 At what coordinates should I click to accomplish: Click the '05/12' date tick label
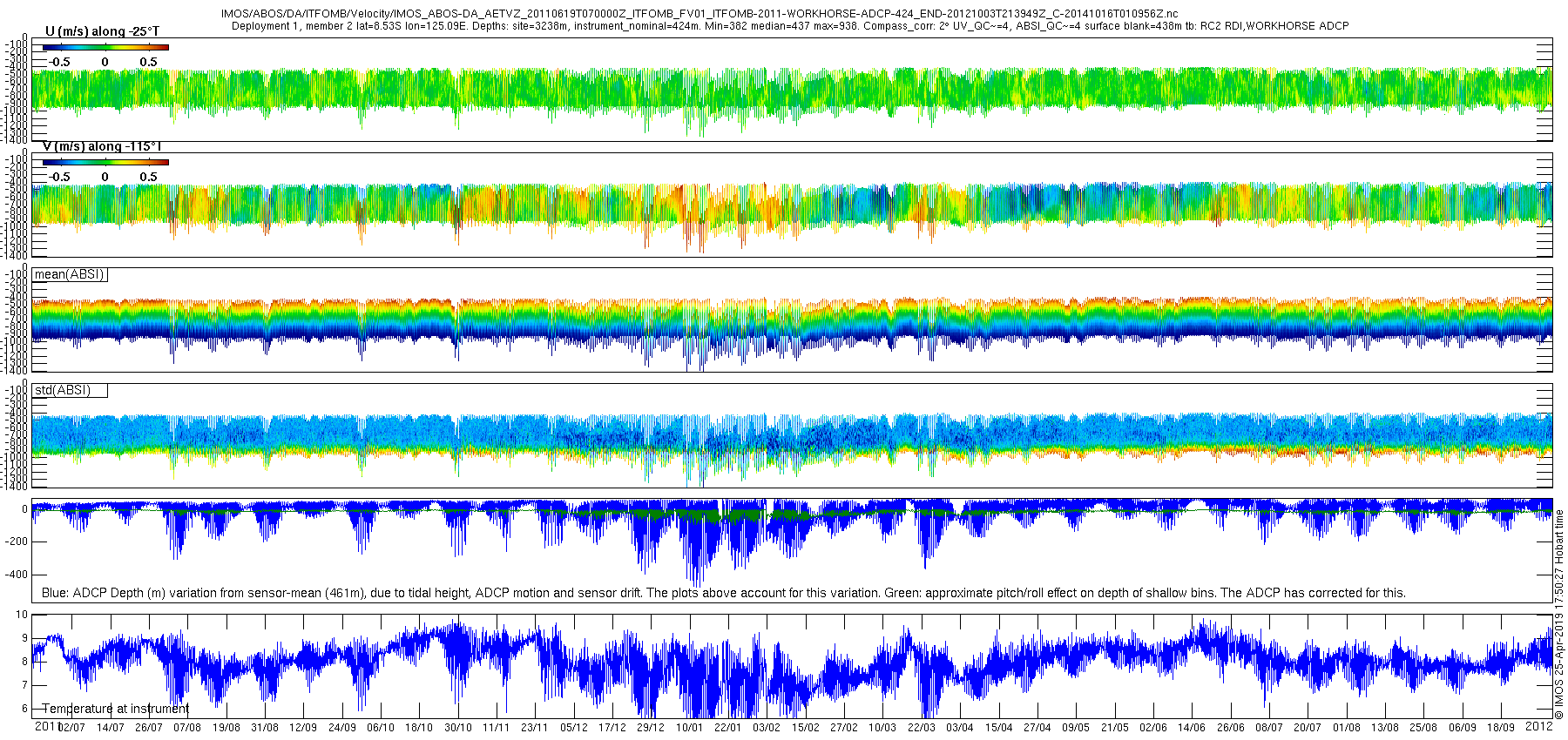573,728
